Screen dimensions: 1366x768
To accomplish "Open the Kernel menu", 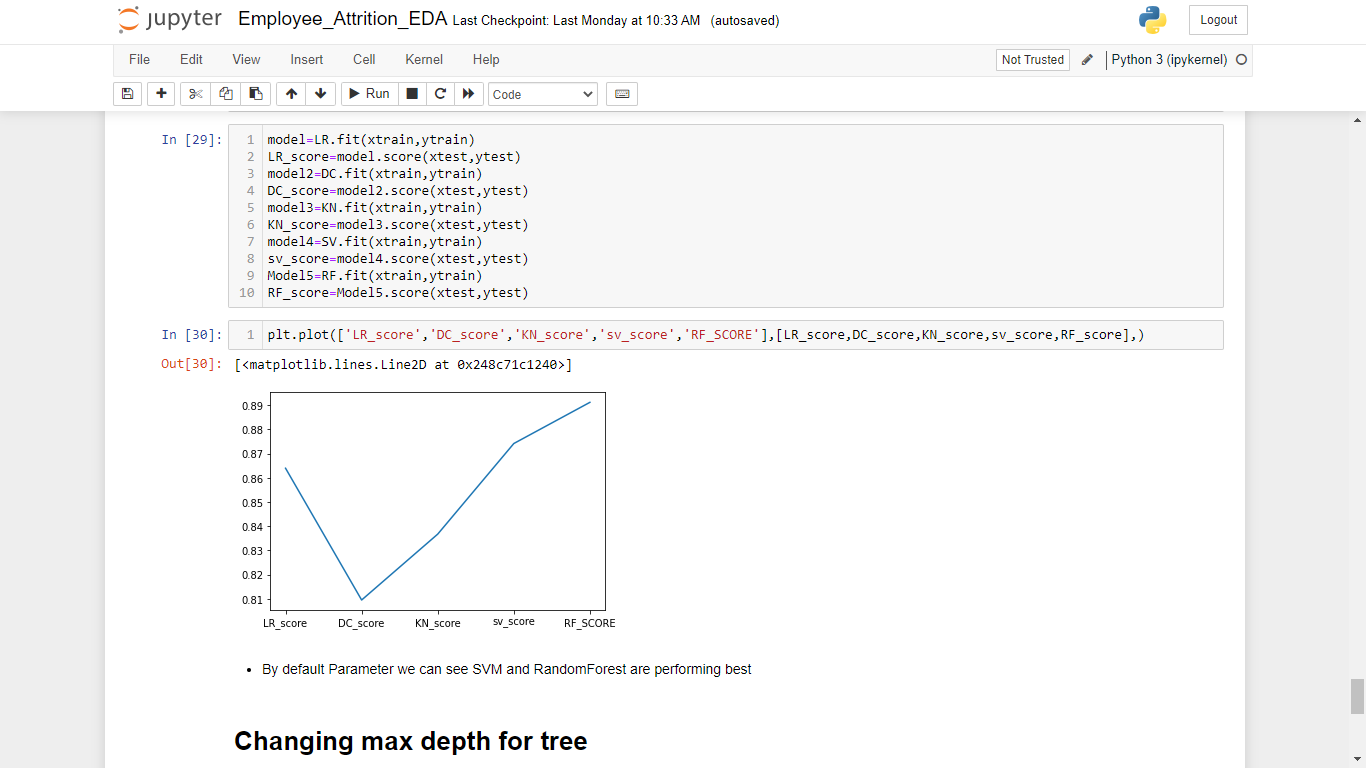I will click(x=423, y=60).
